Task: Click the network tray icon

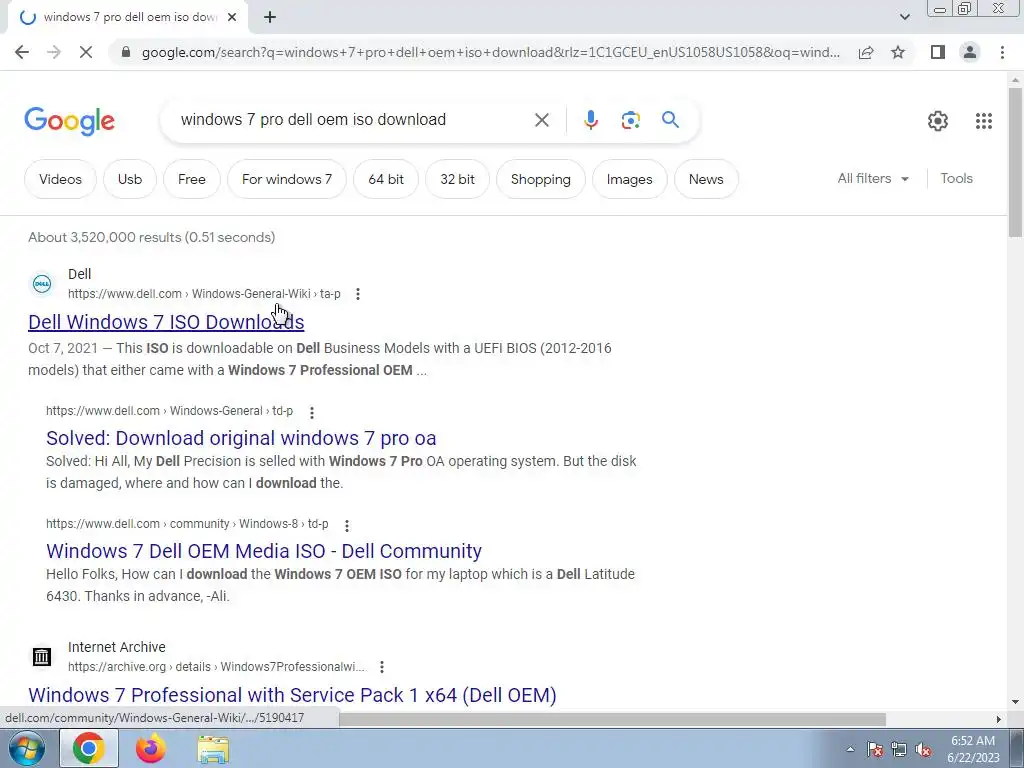Action: (x=899, y=749)
